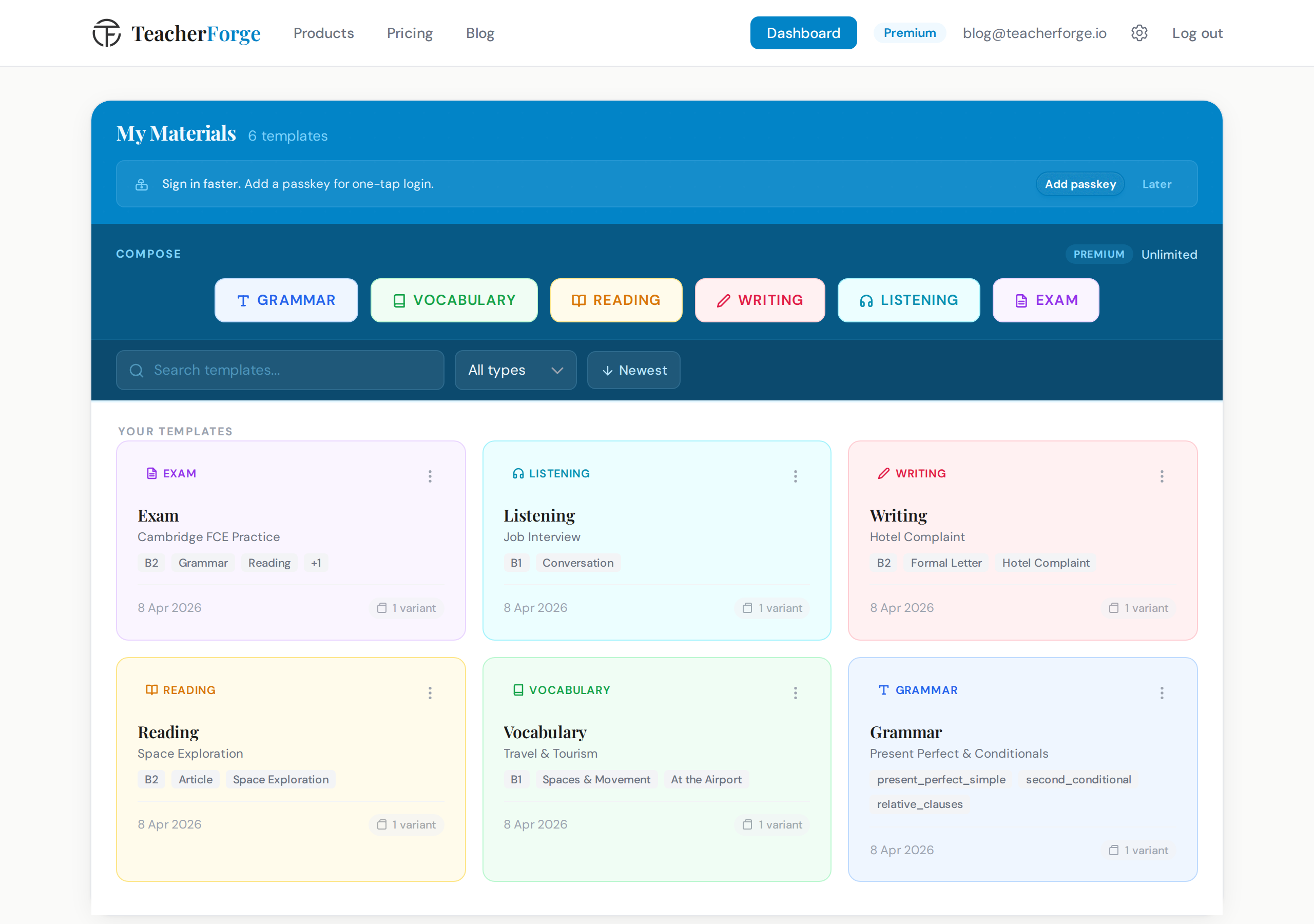
Task: Click the Premium badge in the header
Action: pyautogui.click(x=909, y=33)
